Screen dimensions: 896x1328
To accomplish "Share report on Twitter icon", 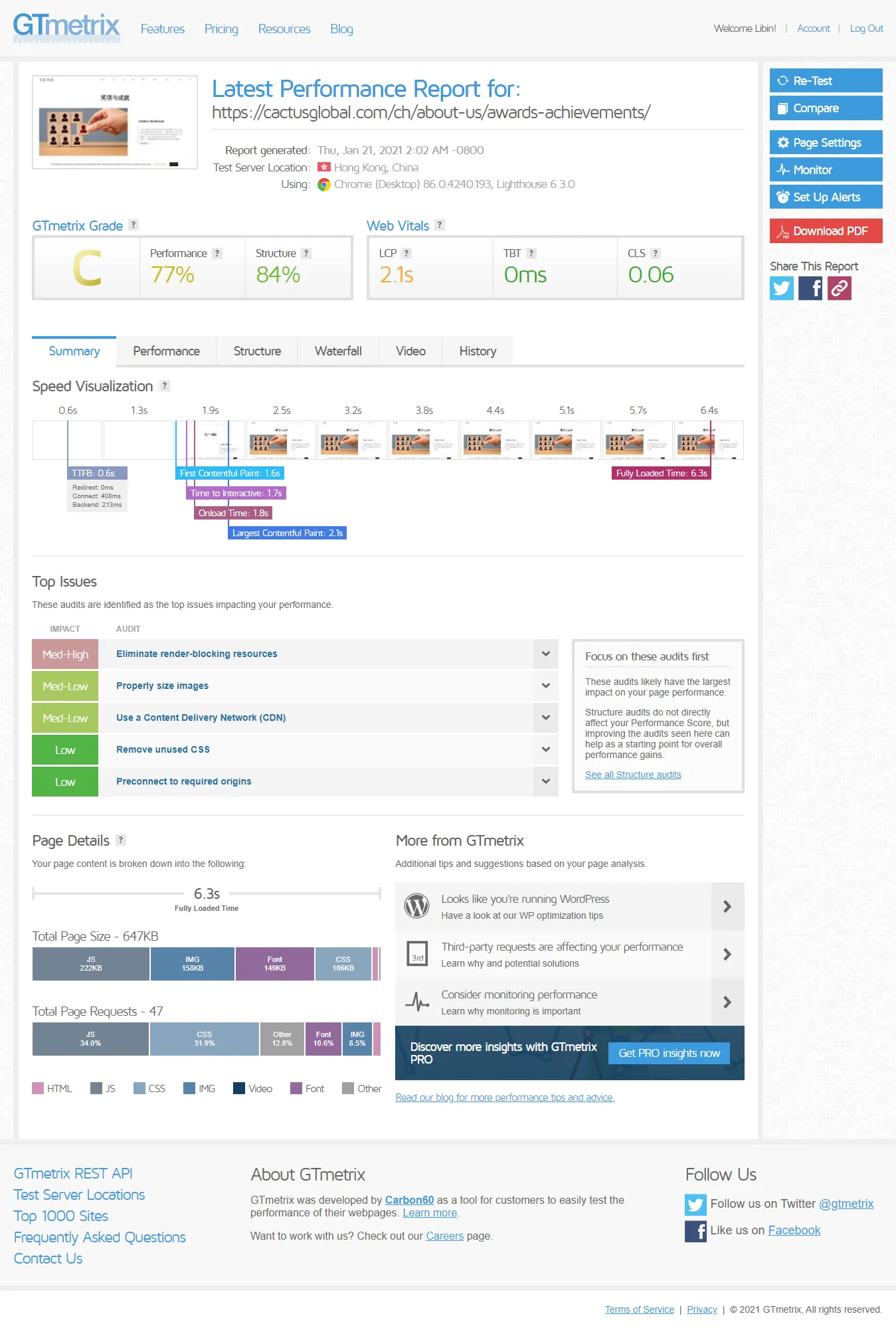I will [782, 288].
